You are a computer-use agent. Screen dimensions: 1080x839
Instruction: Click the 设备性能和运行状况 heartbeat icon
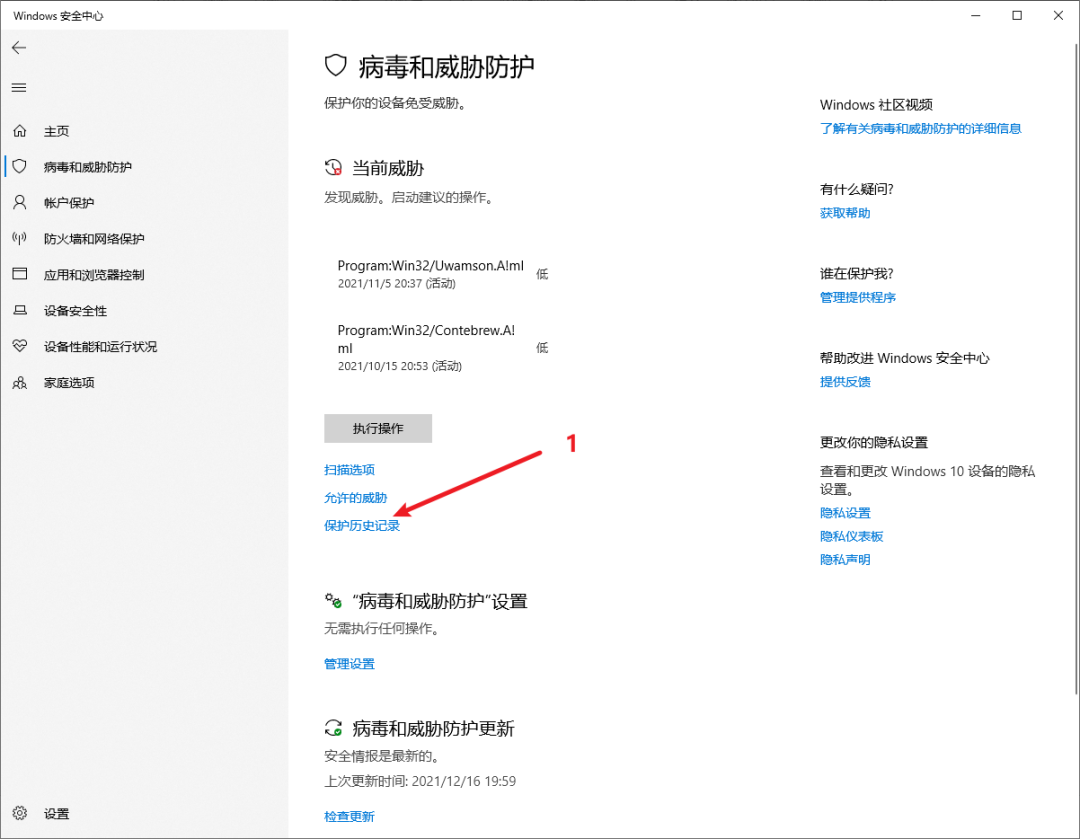click(20, 347)
